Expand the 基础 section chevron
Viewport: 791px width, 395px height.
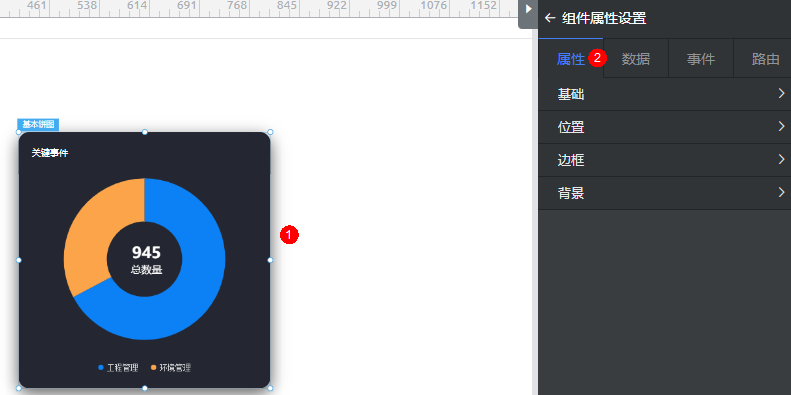pos(781,93)
